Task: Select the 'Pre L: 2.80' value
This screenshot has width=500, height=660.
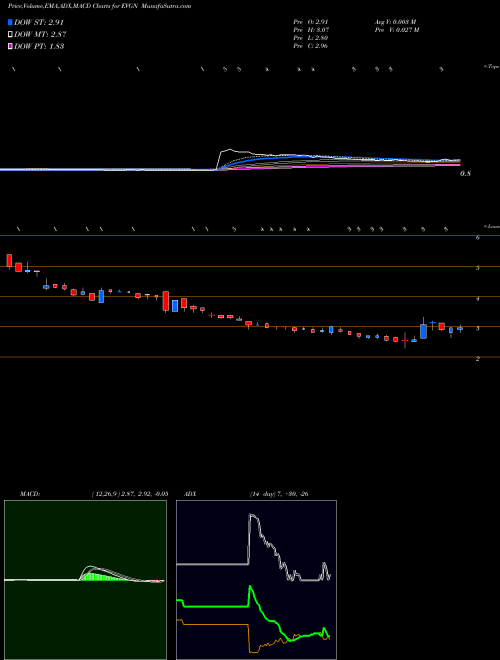Action: pyautogui.click(x=311, y=38)
